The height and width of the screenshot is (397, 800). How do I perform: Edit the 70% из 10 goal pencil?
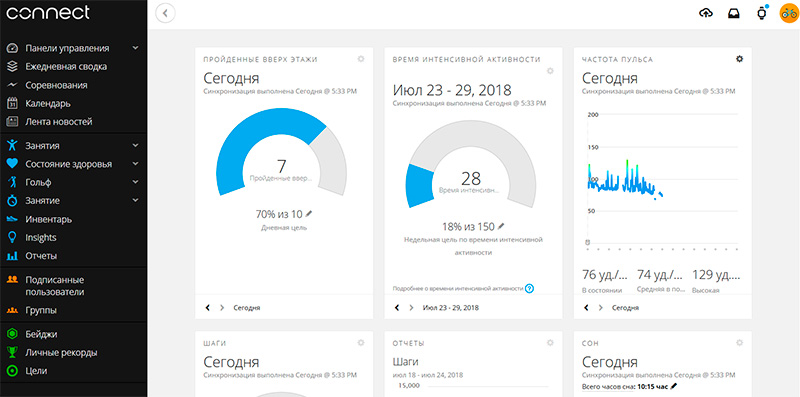[309, 214]
